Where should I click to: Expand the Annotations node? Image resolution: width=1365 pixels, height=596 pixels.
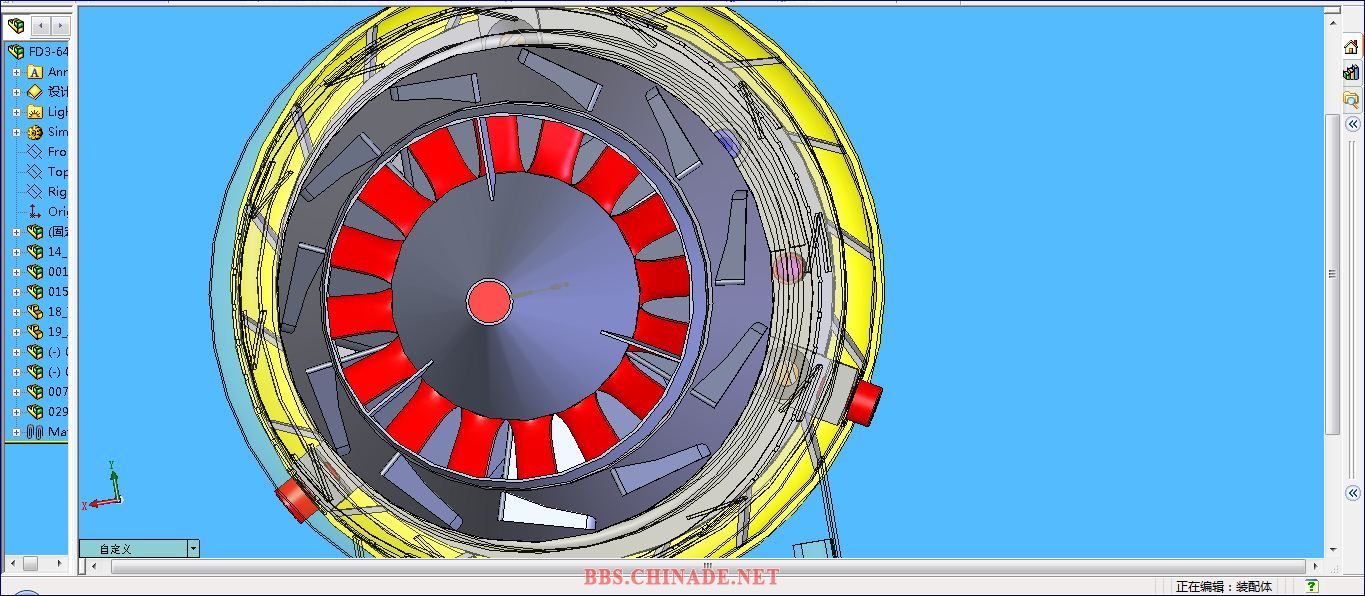click(16, 72)
